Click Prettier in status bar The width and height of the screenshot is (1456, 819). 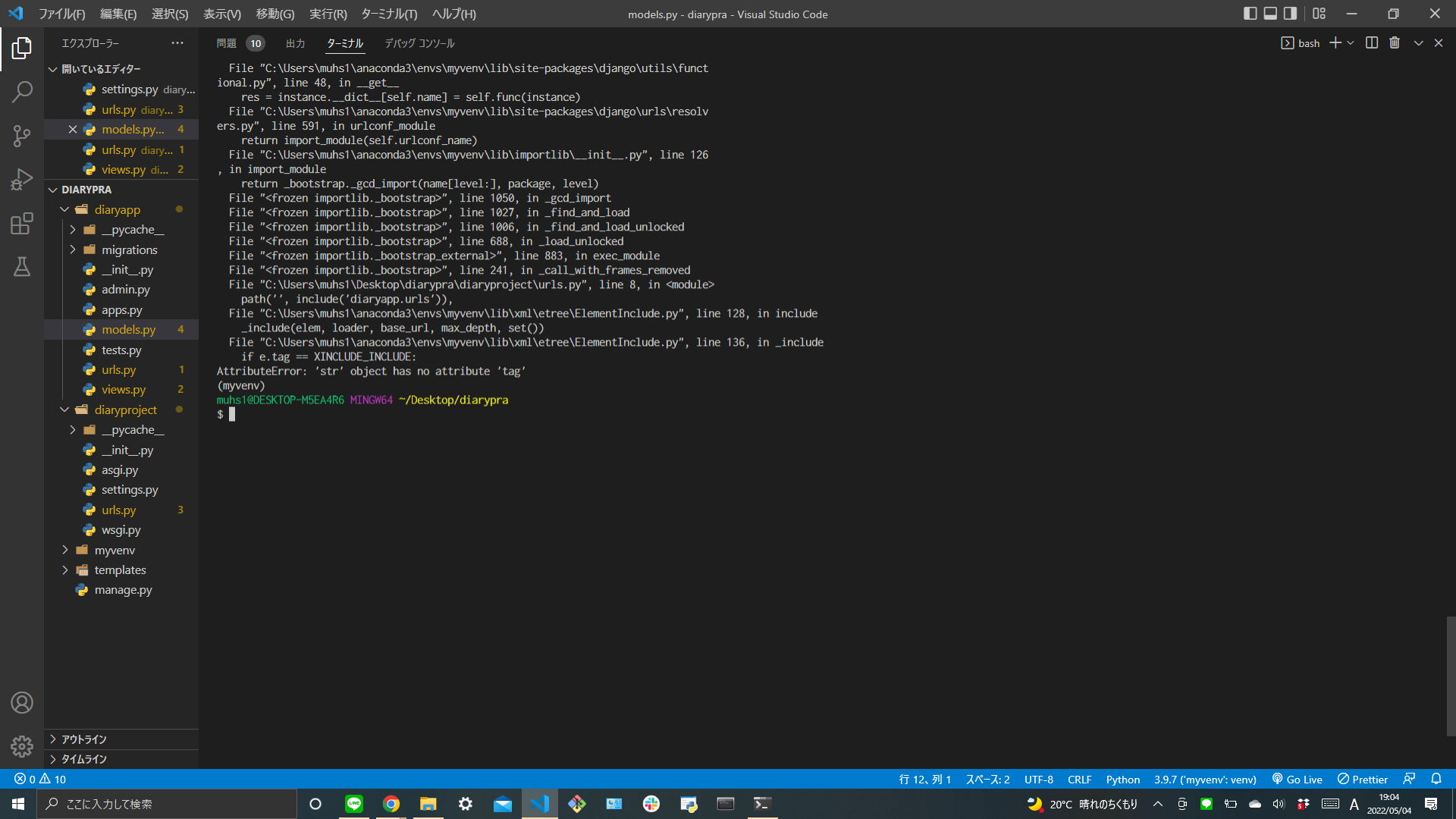[x=1363, y=780]
